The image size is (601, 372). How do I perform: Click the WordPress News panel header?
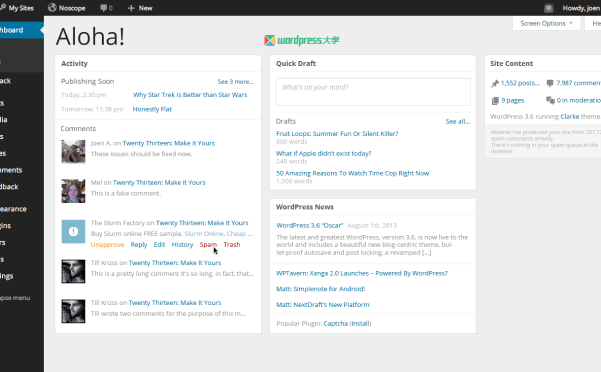[x=373, y=207]
